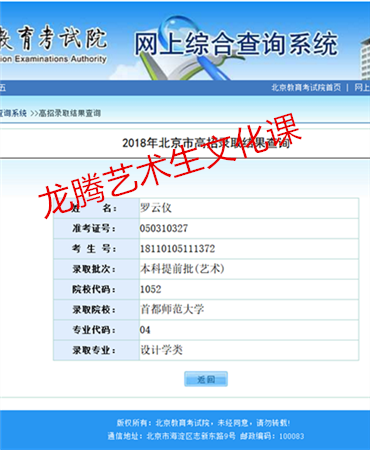Click the 录取专业 value 设计学类
The height and width of the screenshot is (450, 370).
tap(161, 350)
